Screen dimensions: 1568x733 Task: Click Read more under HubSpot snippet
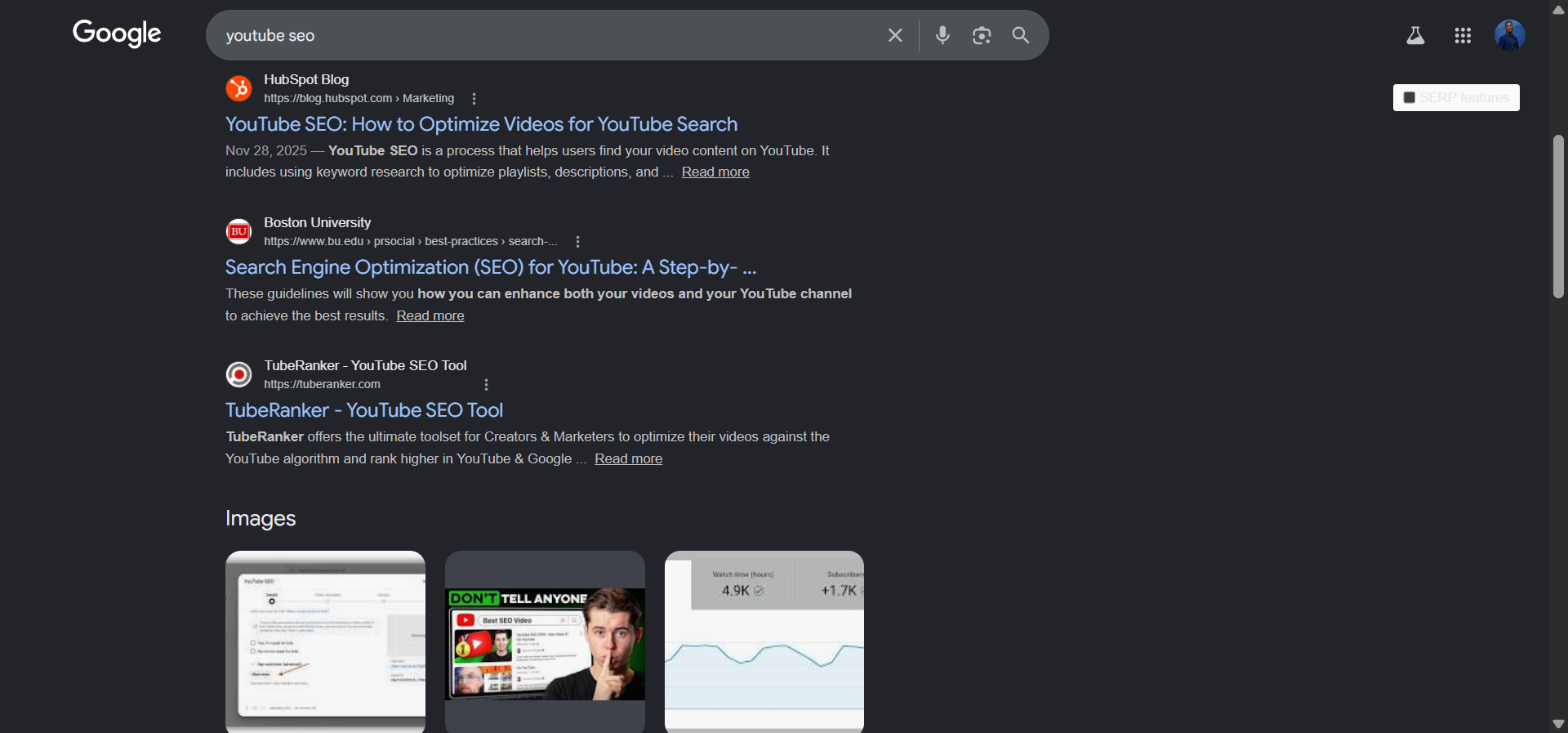tap(715, 172)
